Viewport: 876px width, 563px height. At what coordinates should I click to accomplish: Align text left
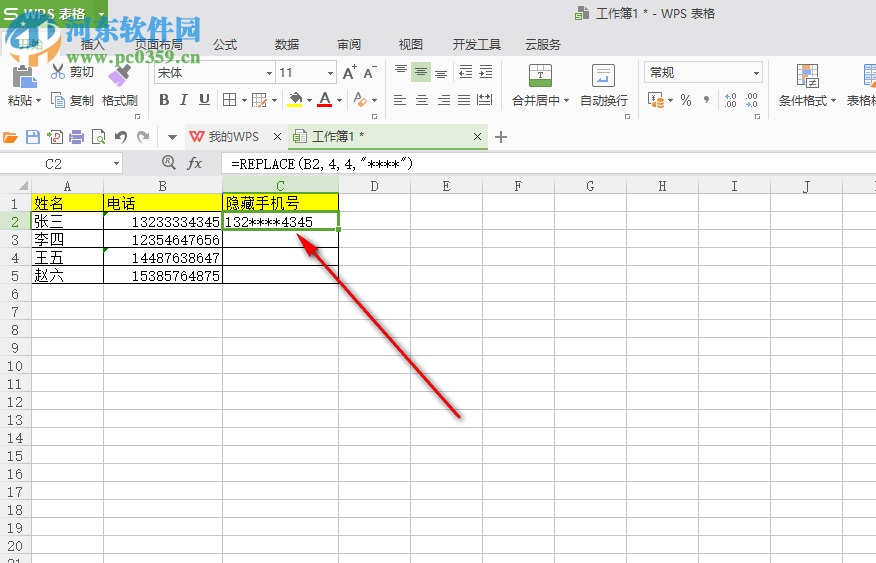pyautogui.click(x=399, y=100)
